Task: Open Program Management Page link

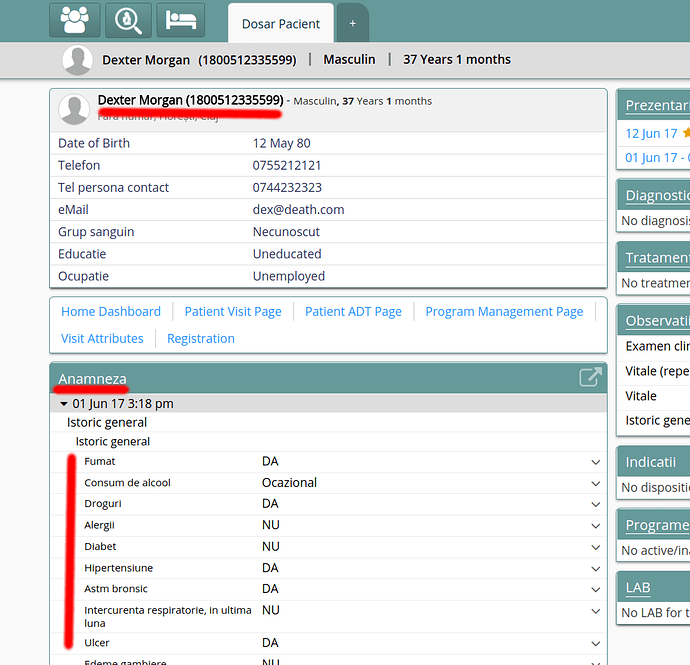Action: coord(504,312)
